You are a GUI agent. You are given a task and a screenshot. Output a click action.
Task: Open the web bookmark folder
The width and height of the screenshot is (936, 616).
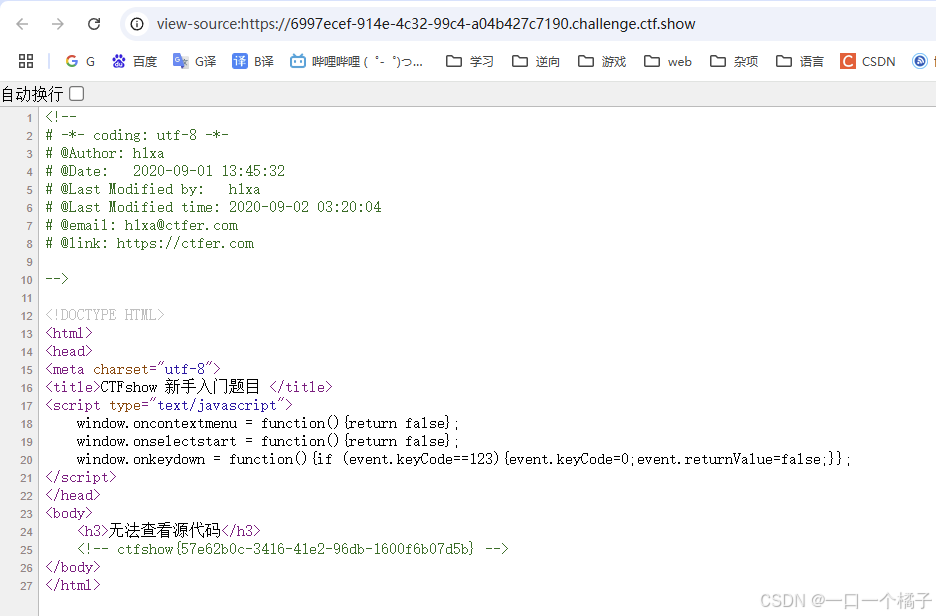point(668,61)
